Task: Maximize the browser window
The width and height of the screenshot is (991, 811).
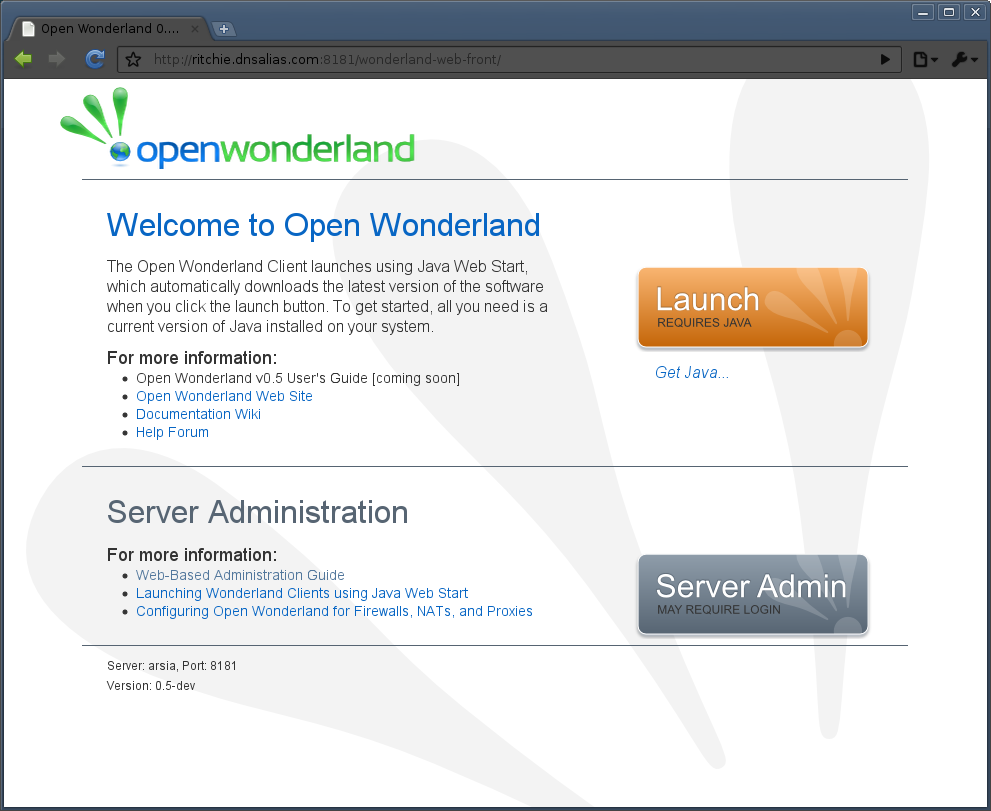Action: tap(949, 12)
